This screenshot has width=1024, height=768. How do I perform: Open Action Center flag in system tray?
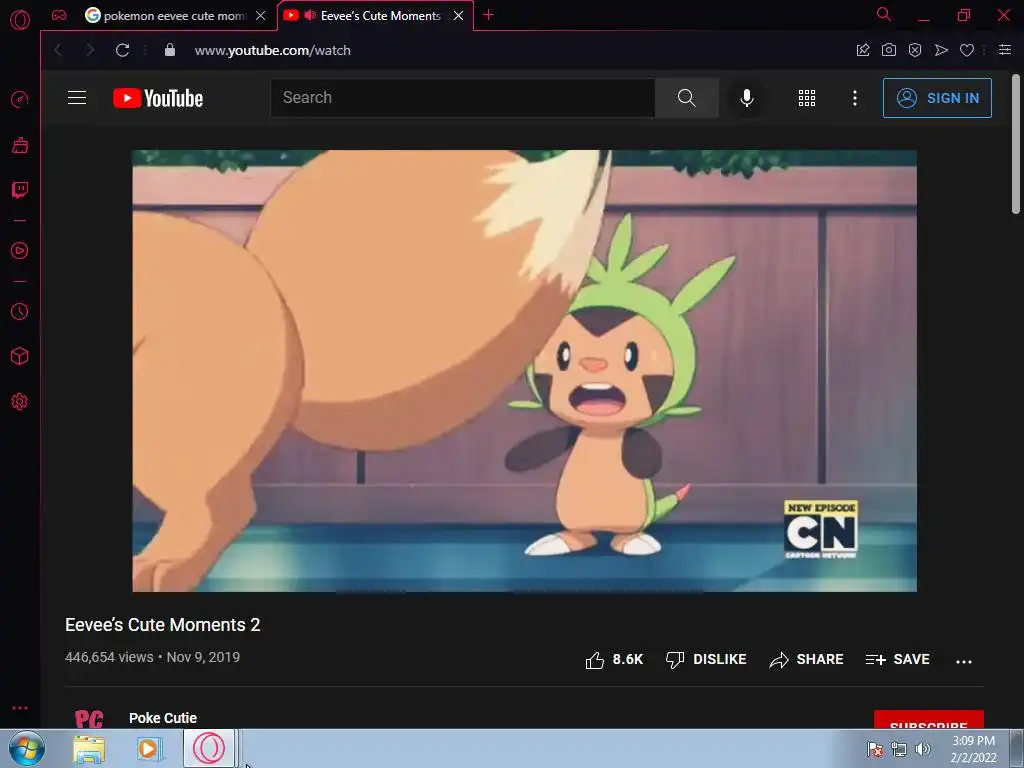click(874, 749)
